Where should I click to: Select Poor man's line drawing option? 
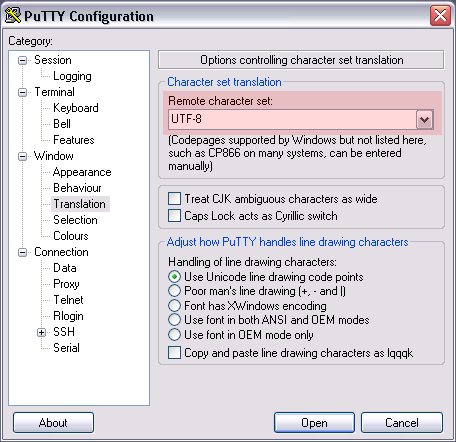174,291
